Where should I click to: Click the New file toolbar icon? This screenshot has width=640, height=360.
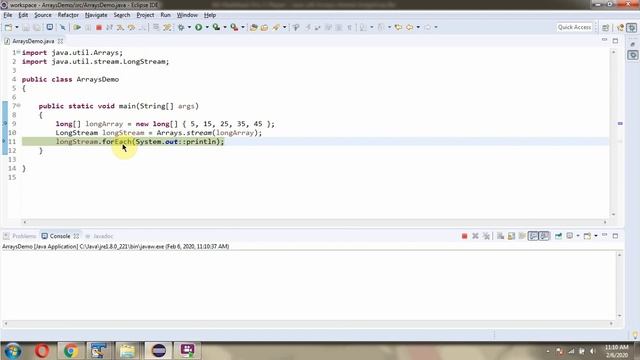pyautogui.click(x=8, y=27)
